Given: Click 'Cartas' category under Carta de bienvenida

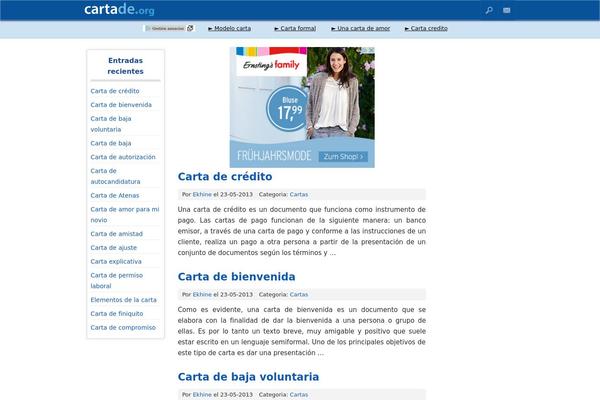Looking at the screenshot, I should pyautogui.click(x=299, y=294).
